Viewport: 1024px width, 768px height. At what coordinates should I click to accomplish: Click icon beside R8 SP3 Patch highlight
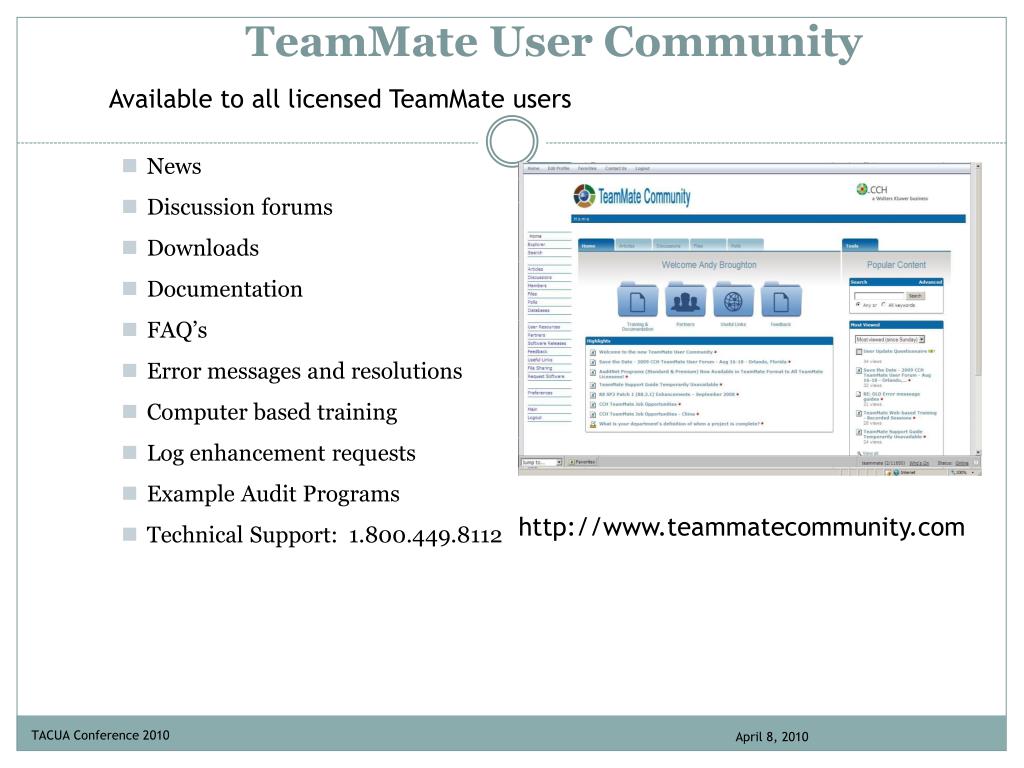coord(593,395)
